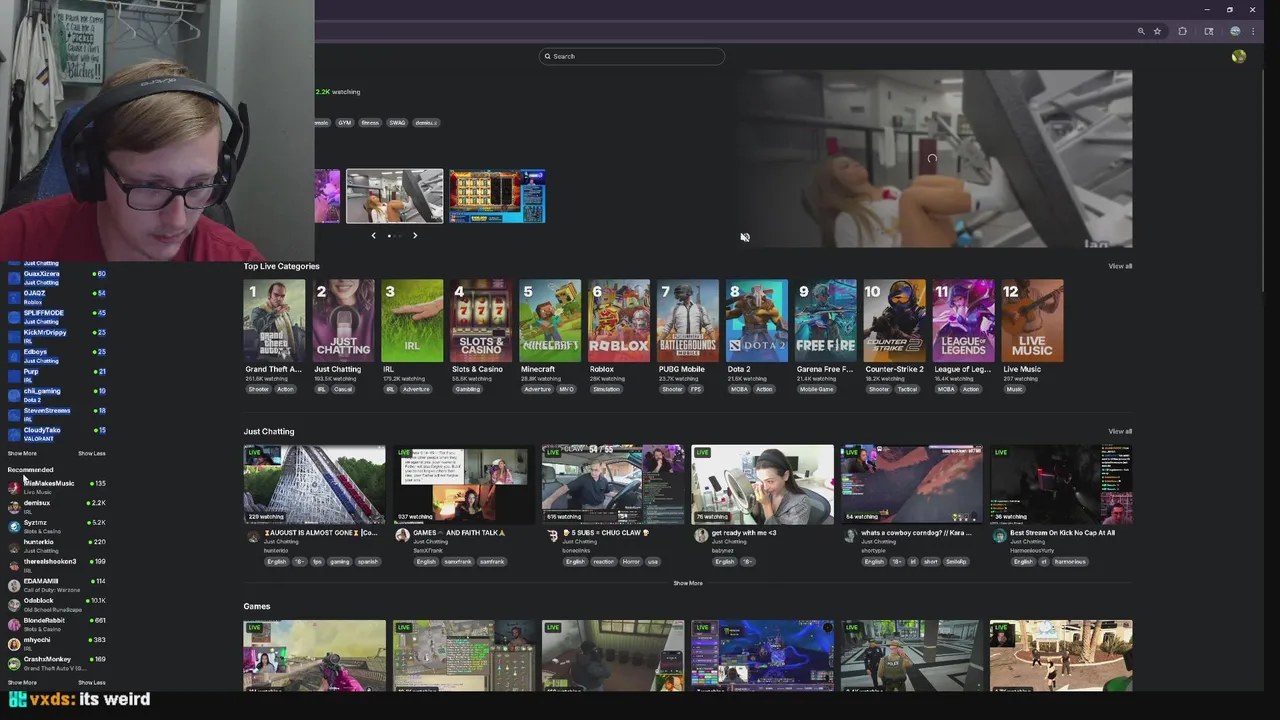
Task: Open therealshookon3 channel in sidebar
Action: click(57, 565)
